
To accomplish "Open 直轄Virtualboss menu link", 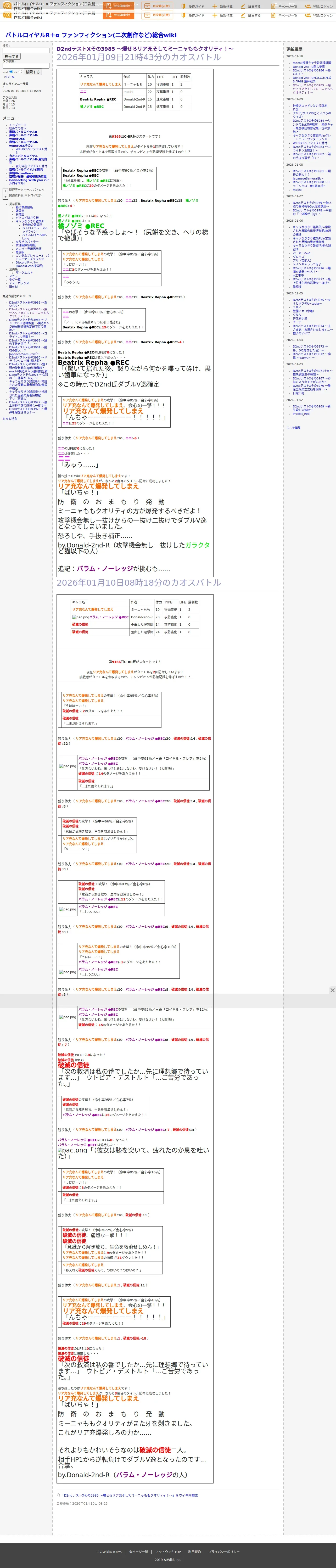I will click(21, 173).
